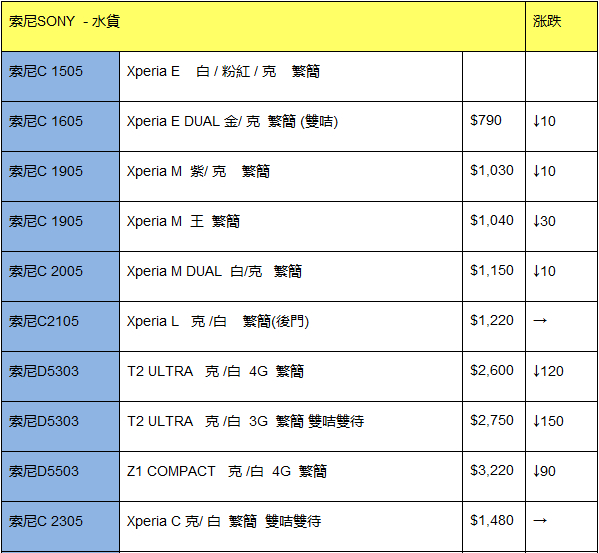
Task: Click the 索尼C 1605 model cell
Action: pyautogui.click(x=60, y=126)
